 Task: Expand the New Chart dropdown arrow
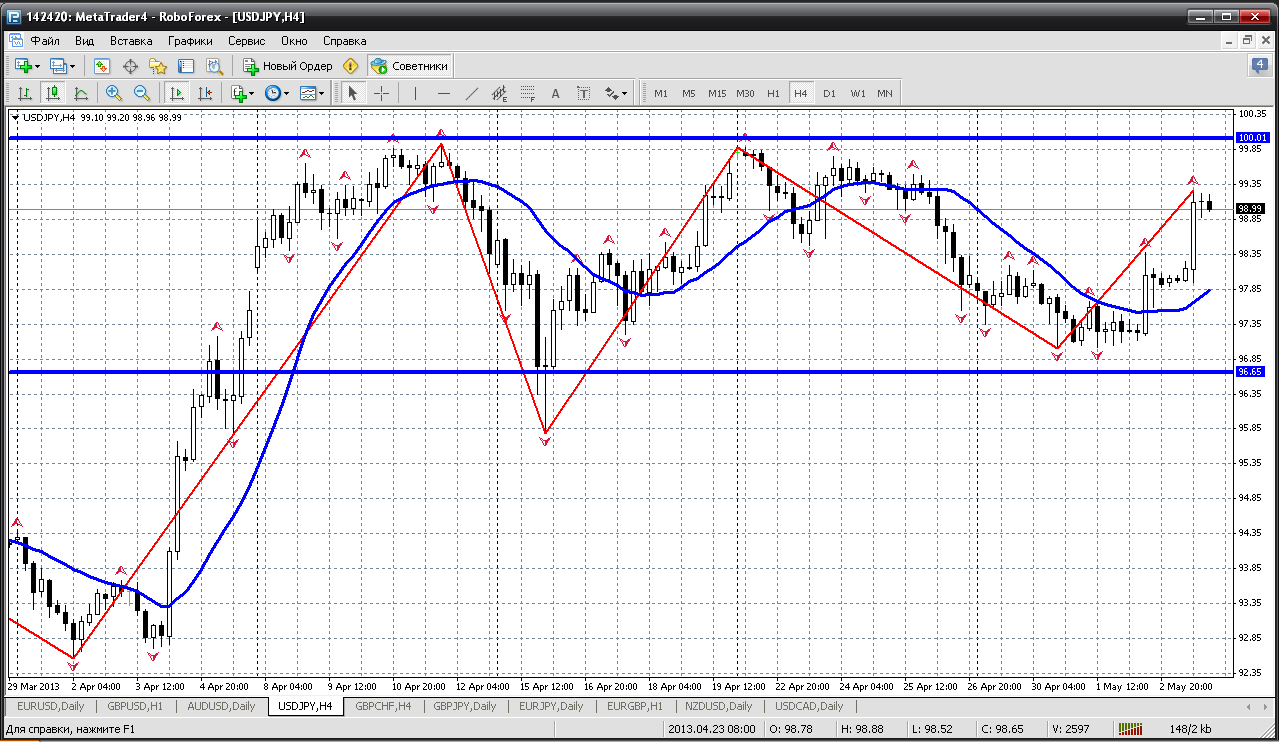(x=38, y=66)
